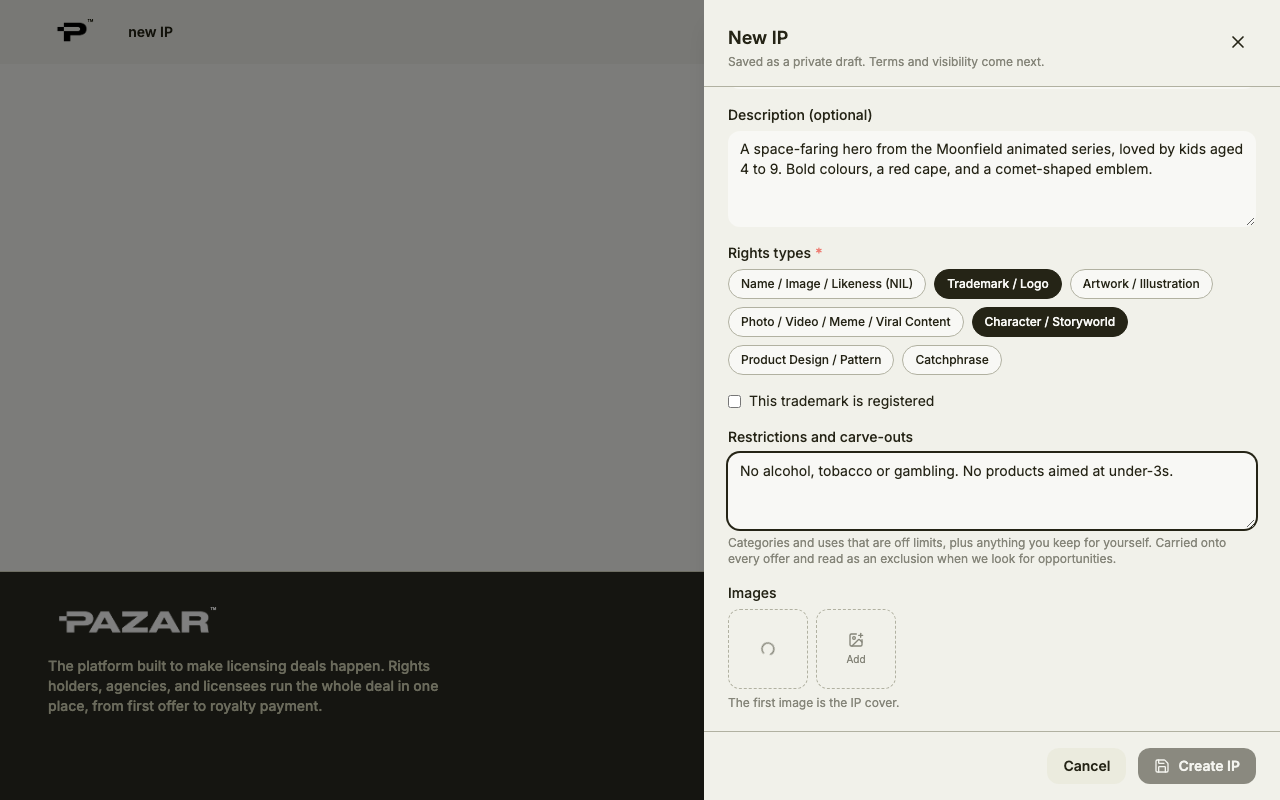
Task: Select the Catchphrase rights type
Action: tap(952, 360)
